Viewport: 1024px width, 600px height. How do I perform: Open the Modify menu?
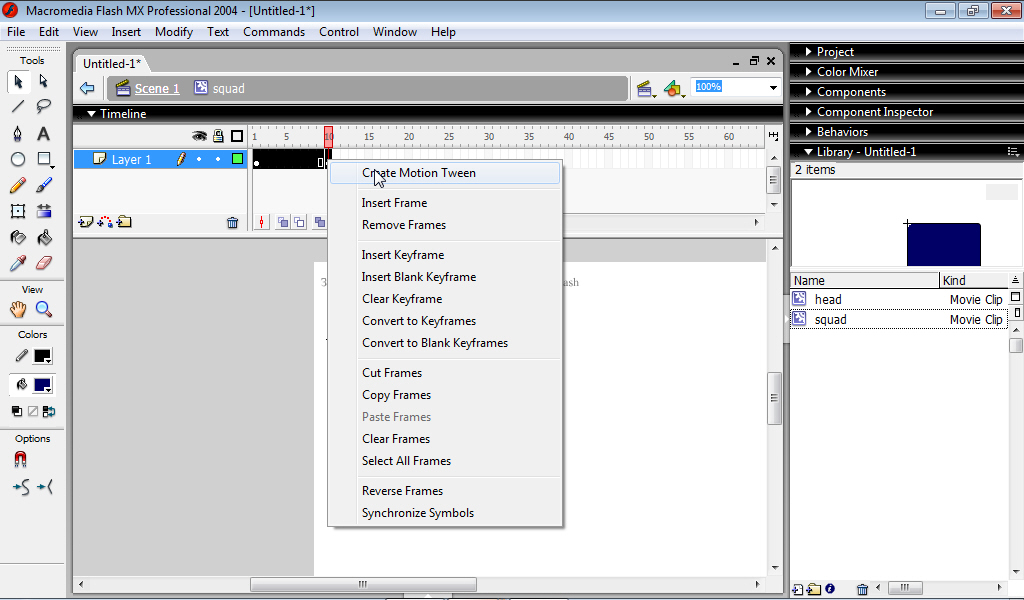(174, 32)
